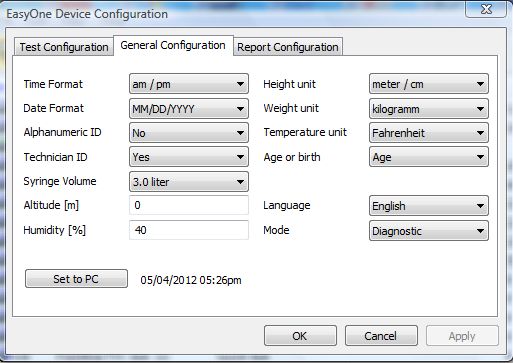Click the Syringe Volume label

60,181
